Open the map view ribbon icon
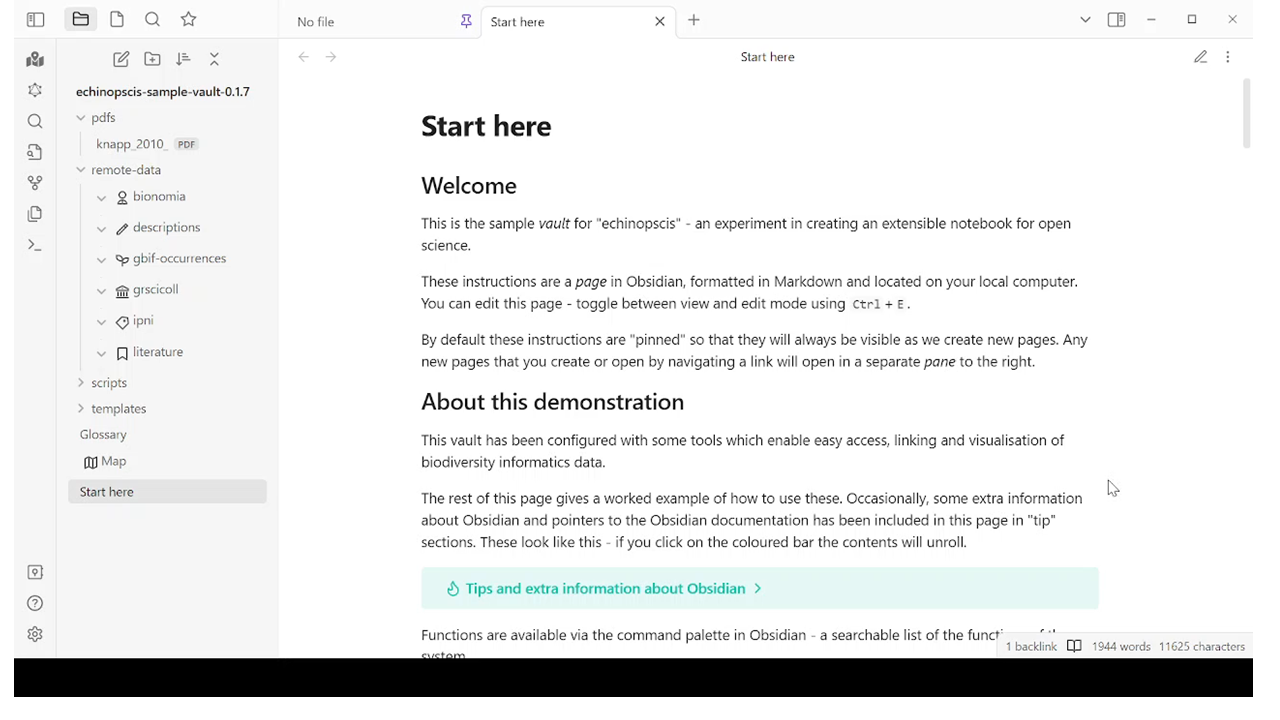The height and width of the screenshot is (720, 1280). pos(35,60)
